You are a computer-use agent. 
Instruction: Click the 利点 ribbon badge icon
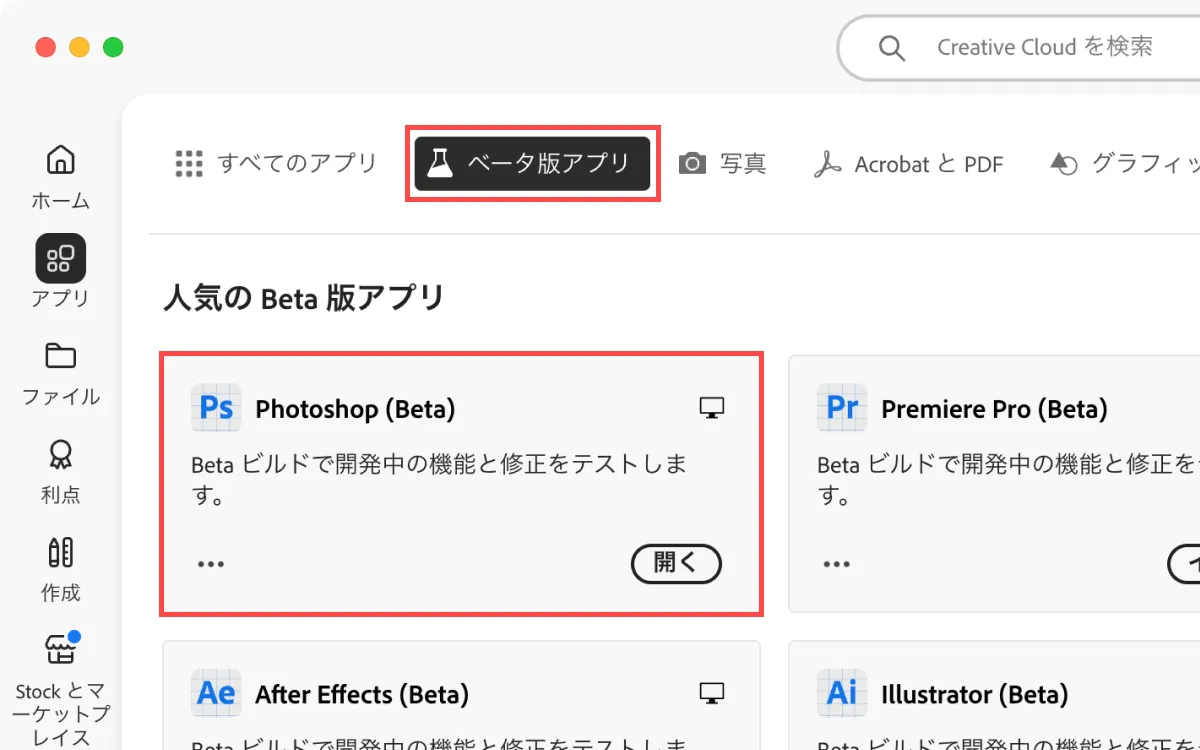pos(60,455)
